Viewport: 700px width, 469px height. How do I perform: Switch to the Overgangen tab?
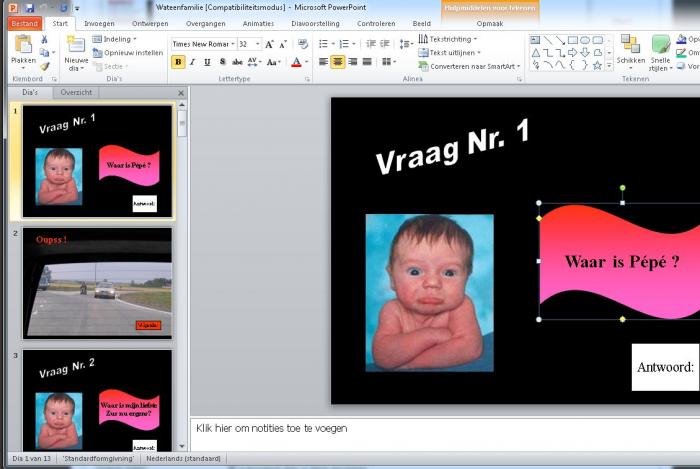(x=205, y=24)
